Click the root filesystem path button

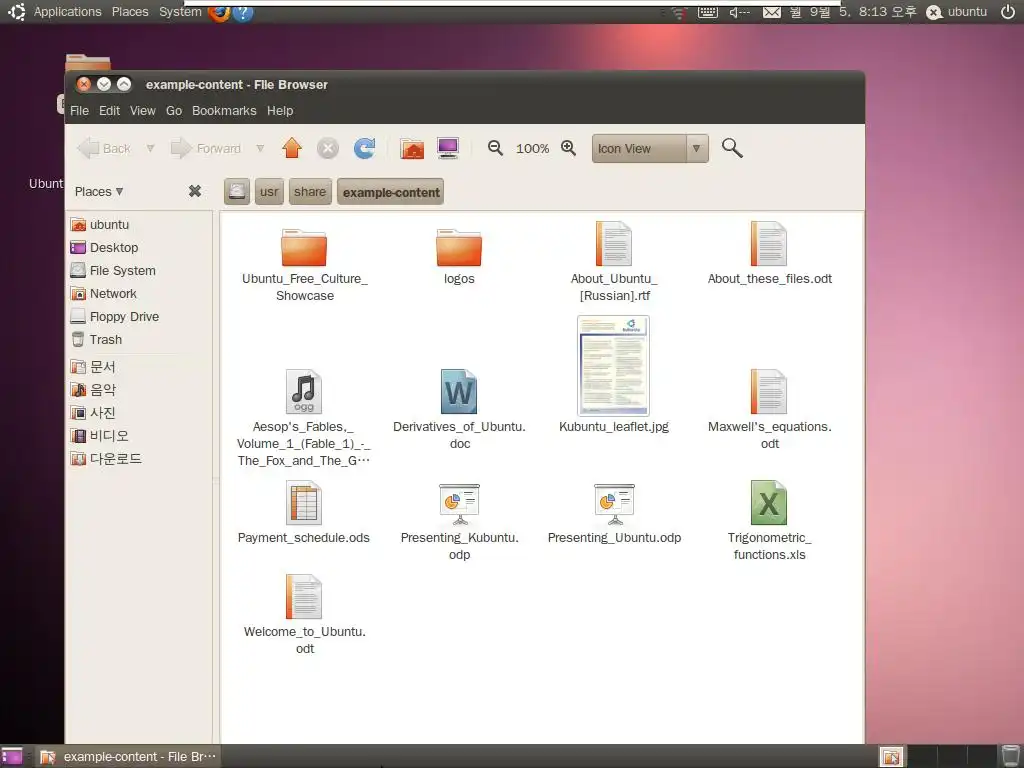[237, 191]
